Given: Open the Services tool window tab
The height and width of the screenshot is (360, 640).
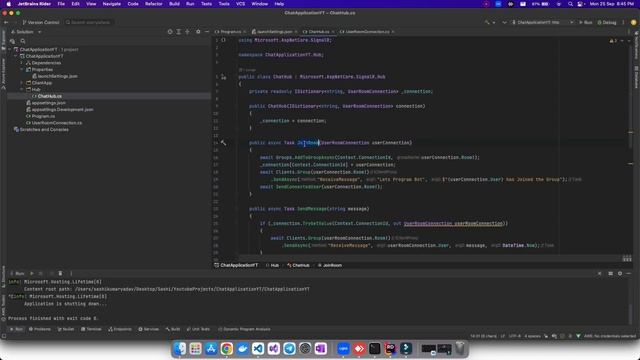Looking at the screenshot, I should pos(149,329).
